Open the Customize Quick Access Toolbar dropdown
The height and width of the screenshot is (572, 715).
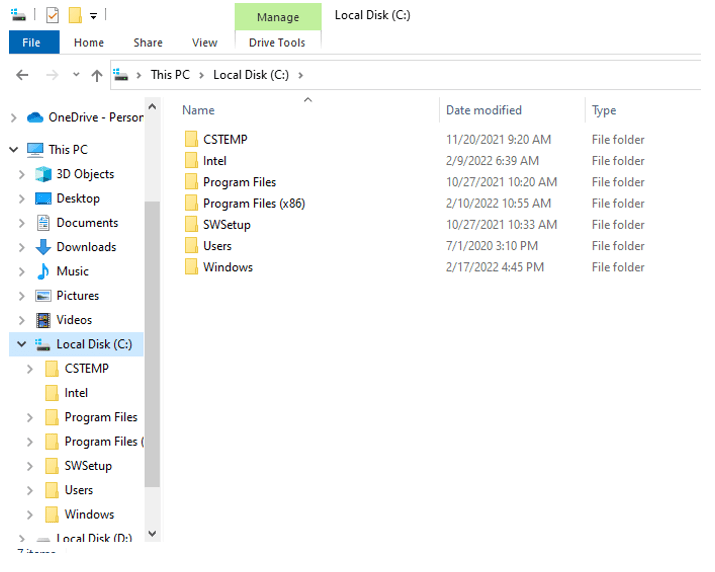(x=93, y=16)
